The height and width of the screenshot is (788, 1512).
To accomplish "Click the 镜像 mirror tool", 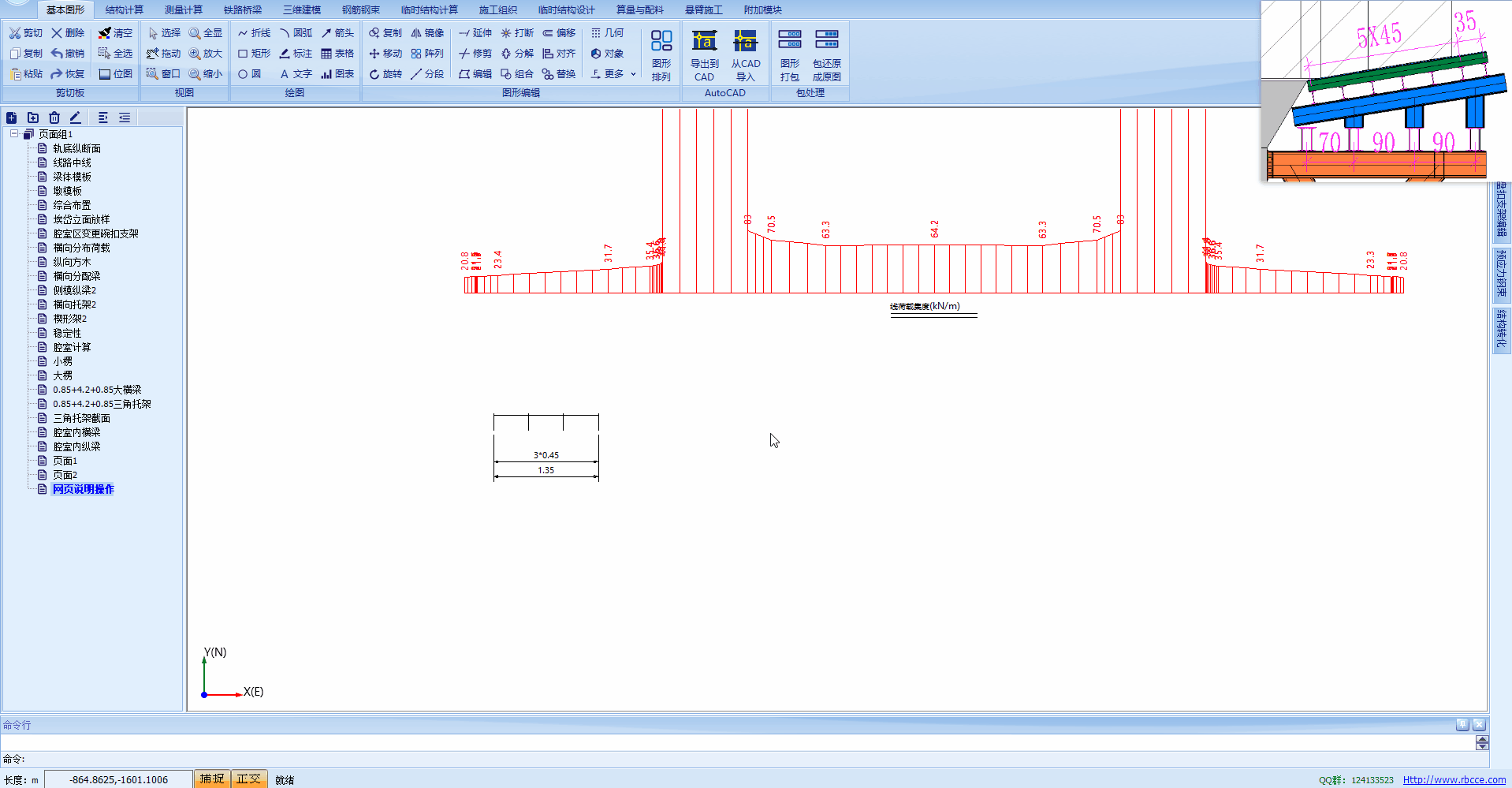I will click(x=427, y=33).
